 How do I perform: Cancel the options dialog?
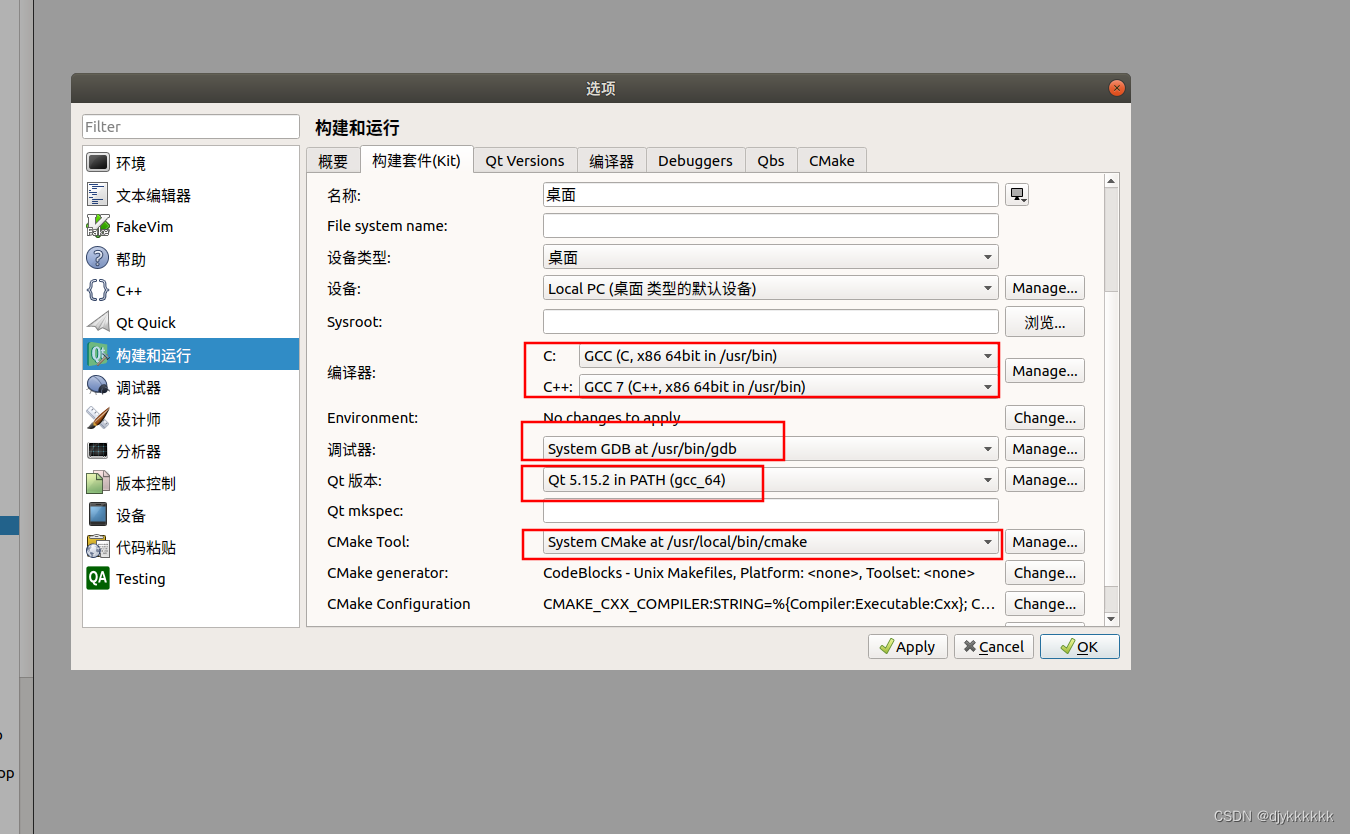pyautogui.click(x=994, y=647)
